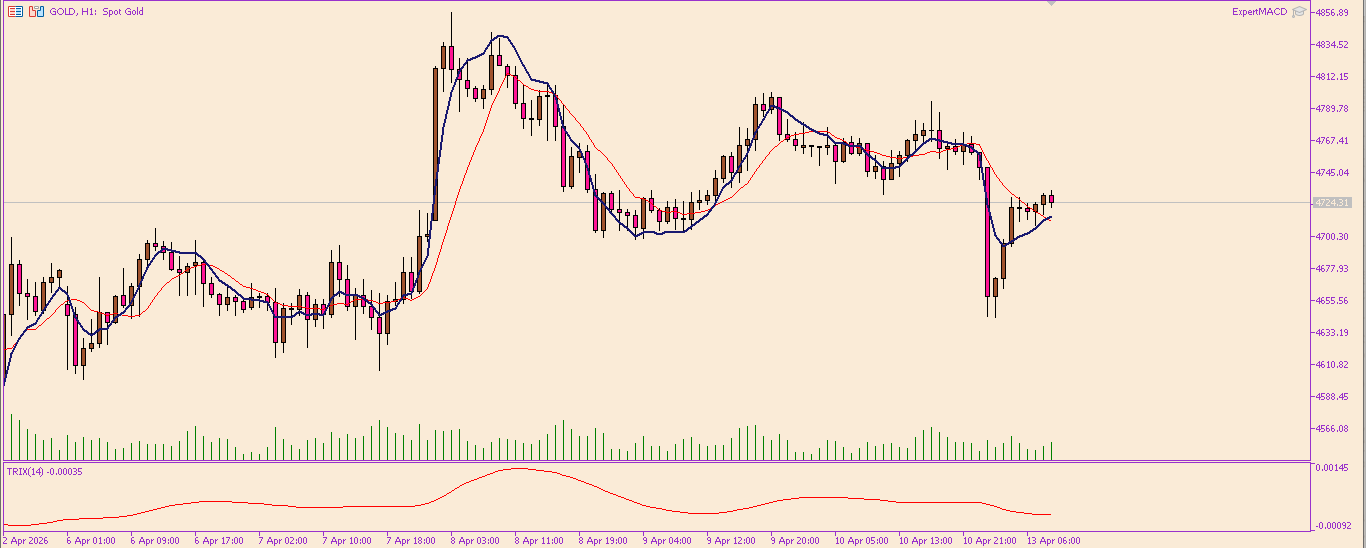Click the ExpertMACD graduation cap icon
This screenshot has width=1366, height=548.
pyautogui.click(x=1299, y=12)
